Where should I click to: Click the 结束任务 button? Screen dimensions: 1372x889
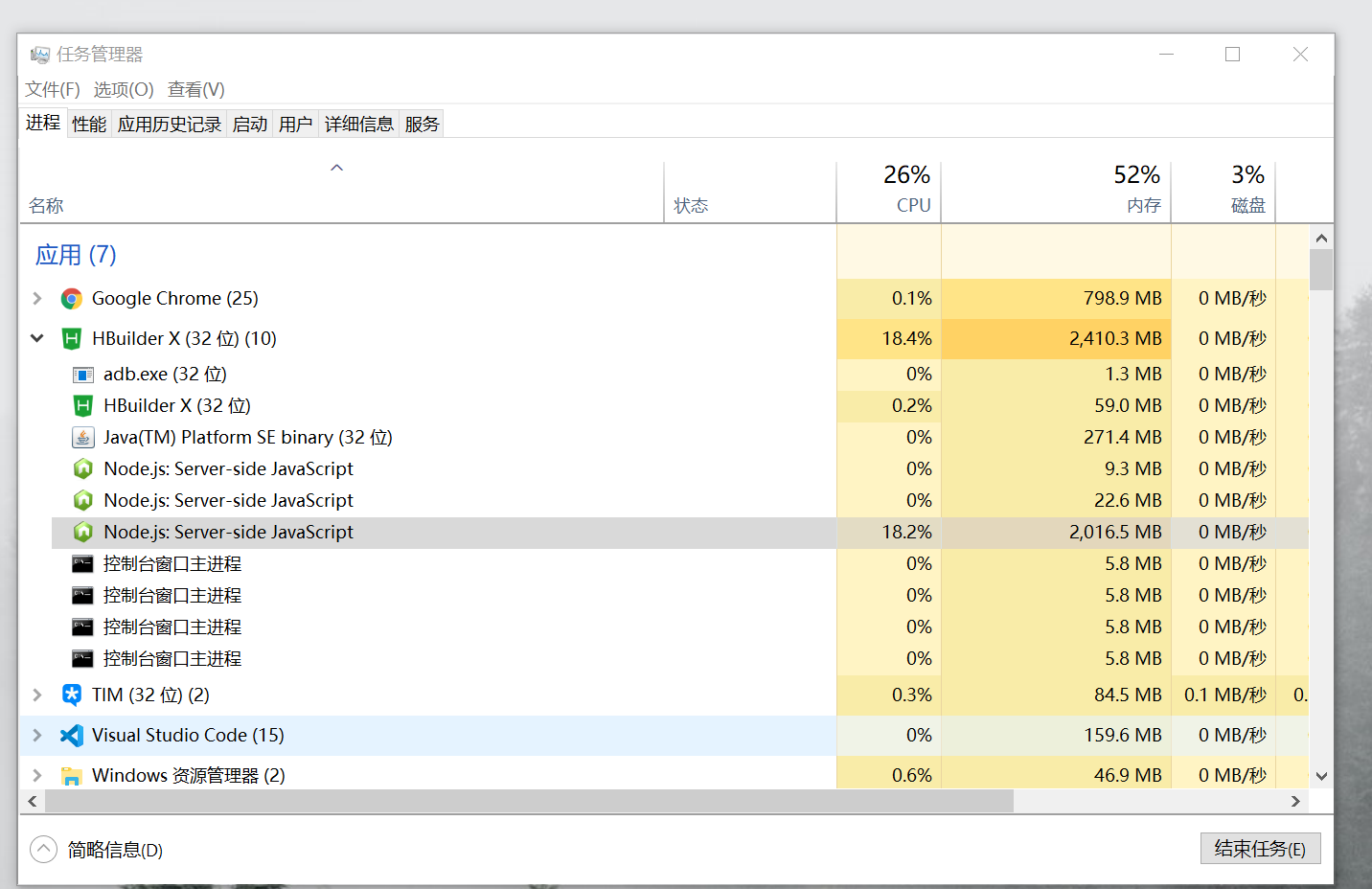click(x=1259, y=849)
